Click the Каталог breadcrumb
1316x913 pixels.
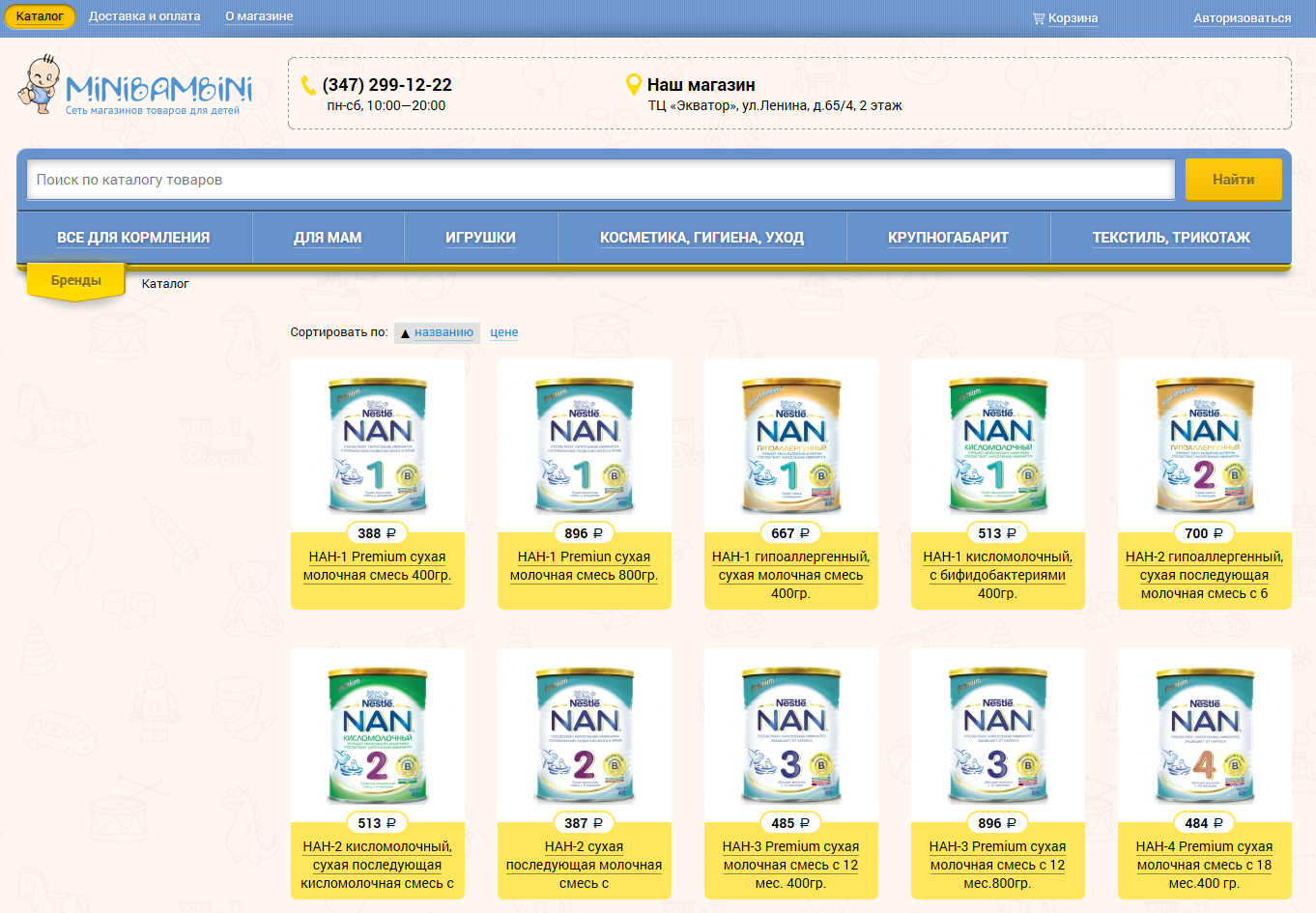(165, 284)
